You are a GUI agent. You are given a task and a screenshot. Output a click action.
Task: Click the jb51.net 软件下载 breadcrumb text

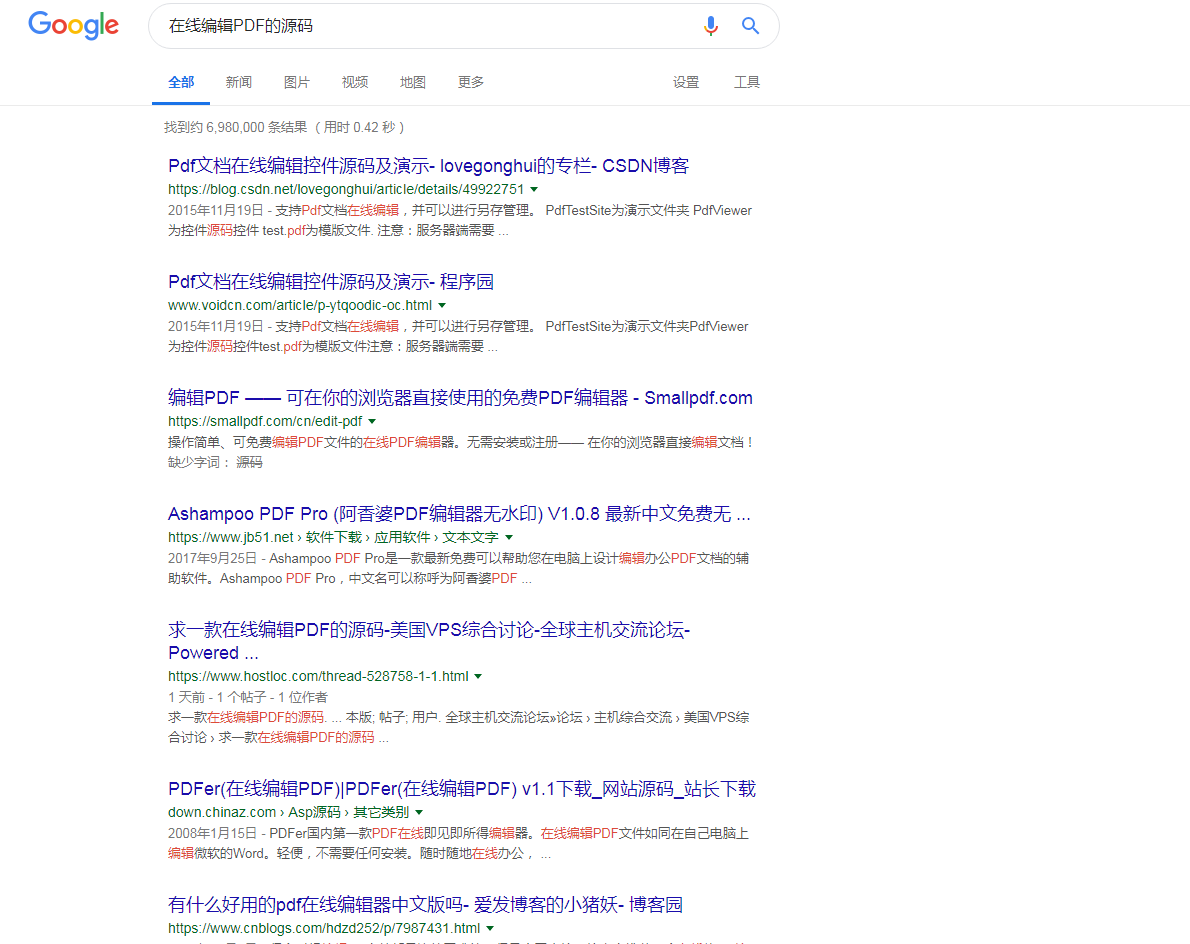click(333, 537)
